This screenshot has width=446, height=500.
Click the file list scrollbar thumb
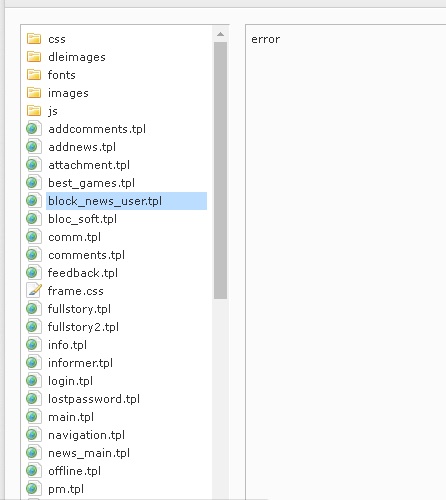pos(220,170)
